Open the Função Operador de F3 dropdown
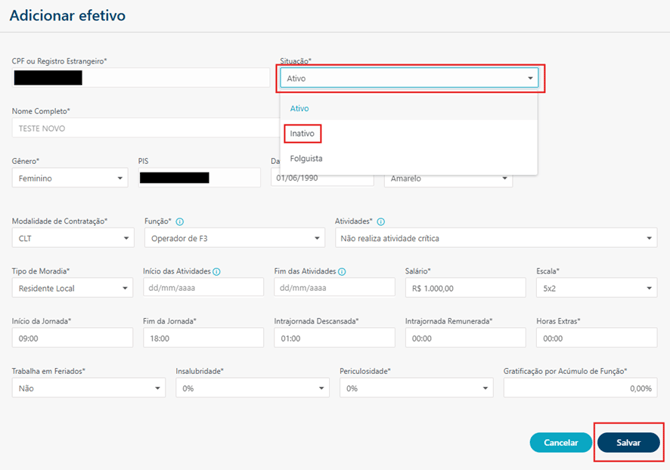Image resolution: width=670 pixels, height=470 pixels. click(x=233, y=238)
